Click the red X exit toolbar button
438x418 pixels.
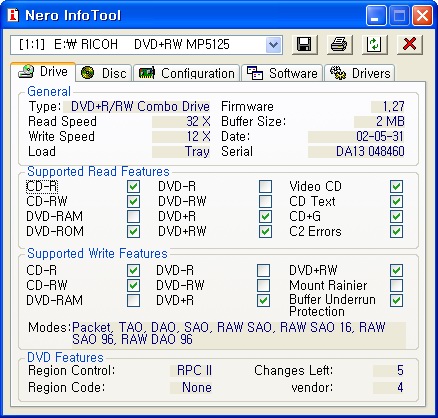pos(410,44)
